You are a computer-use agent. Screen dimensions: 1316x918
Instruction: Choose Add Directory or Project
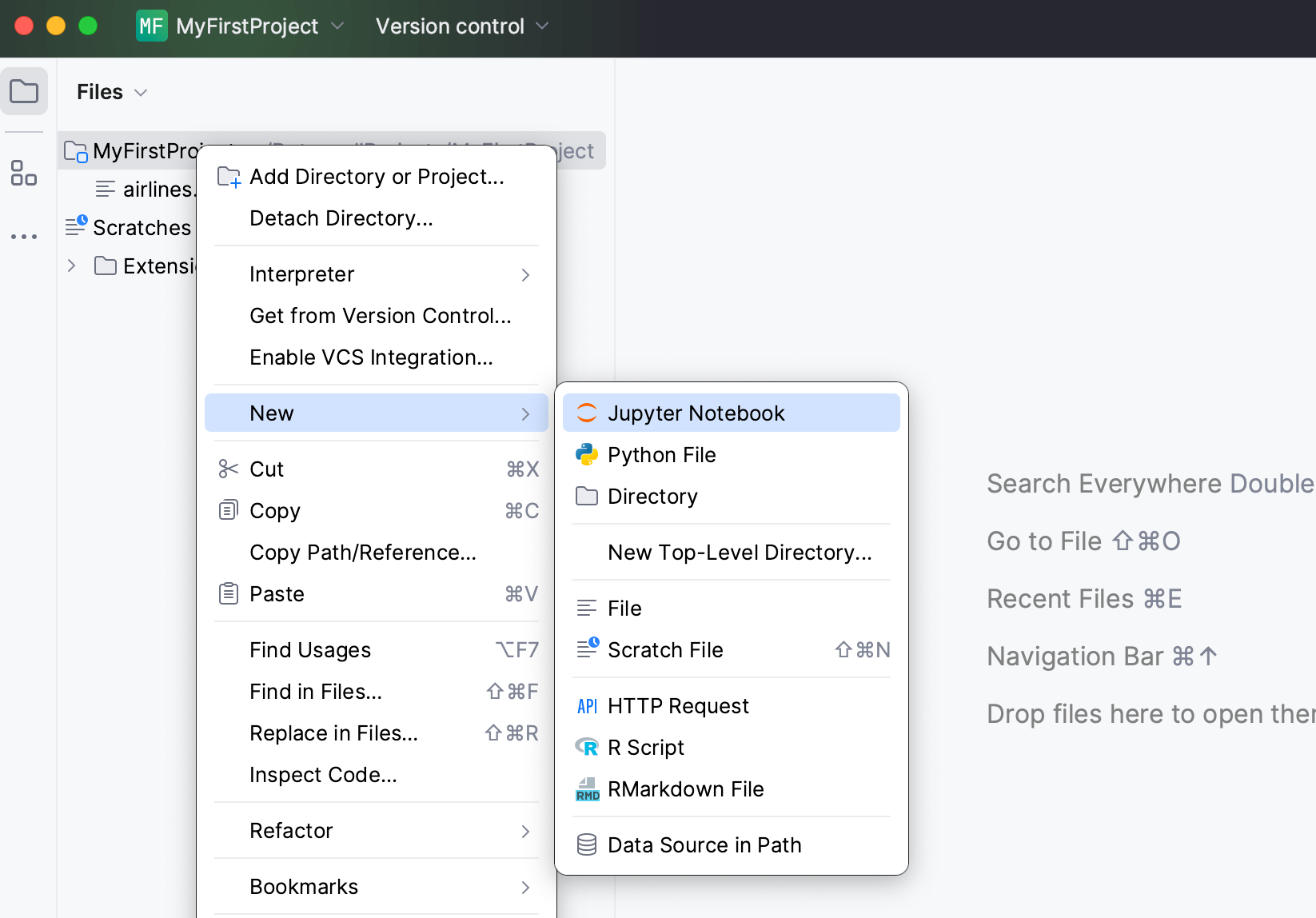(x=377, y=177)
